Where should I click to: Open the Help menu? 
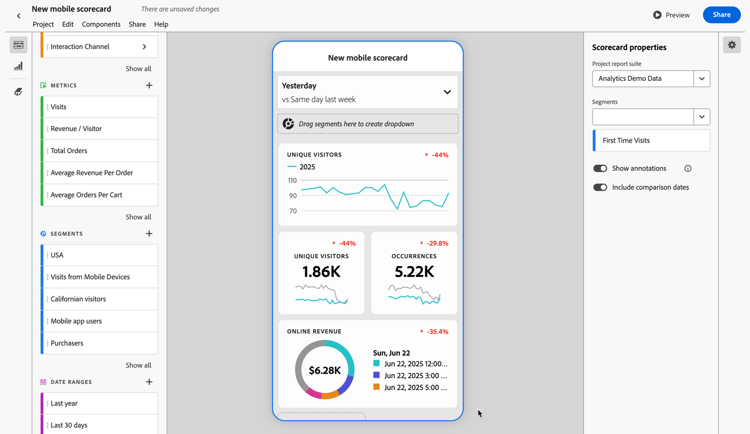pos(161,24)
